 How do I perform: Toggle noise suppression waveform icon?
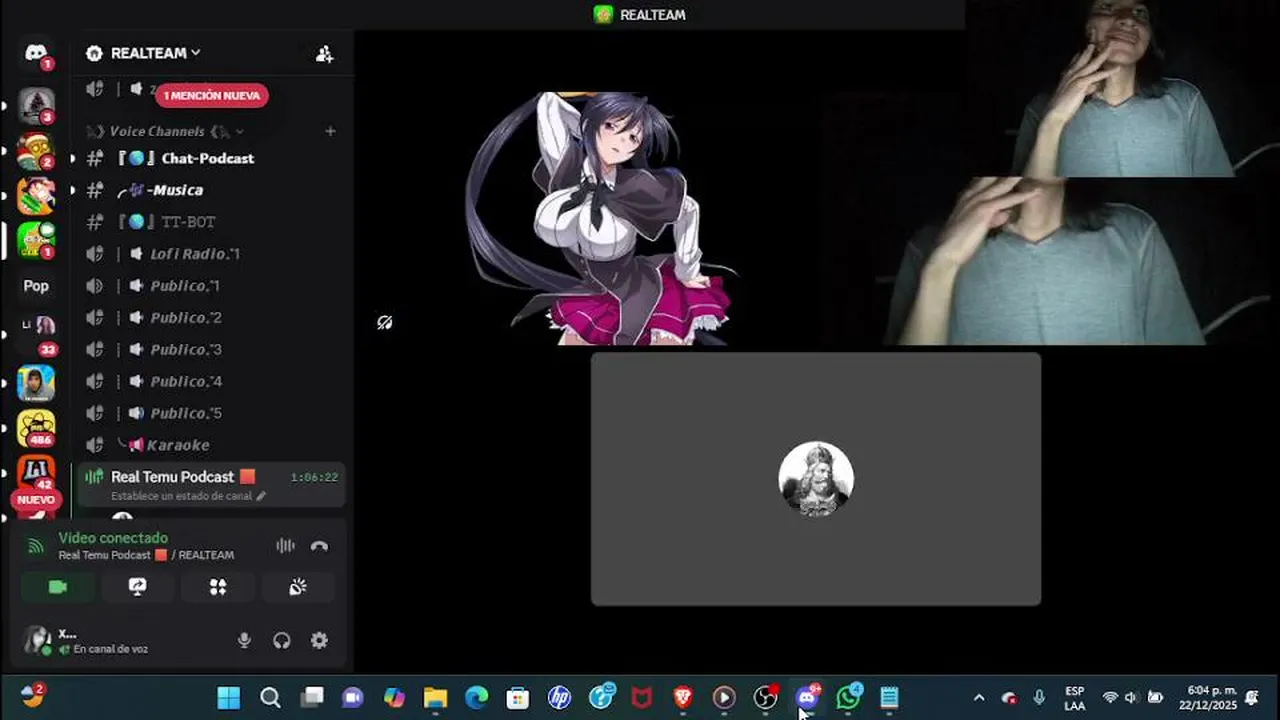point(285,546)
